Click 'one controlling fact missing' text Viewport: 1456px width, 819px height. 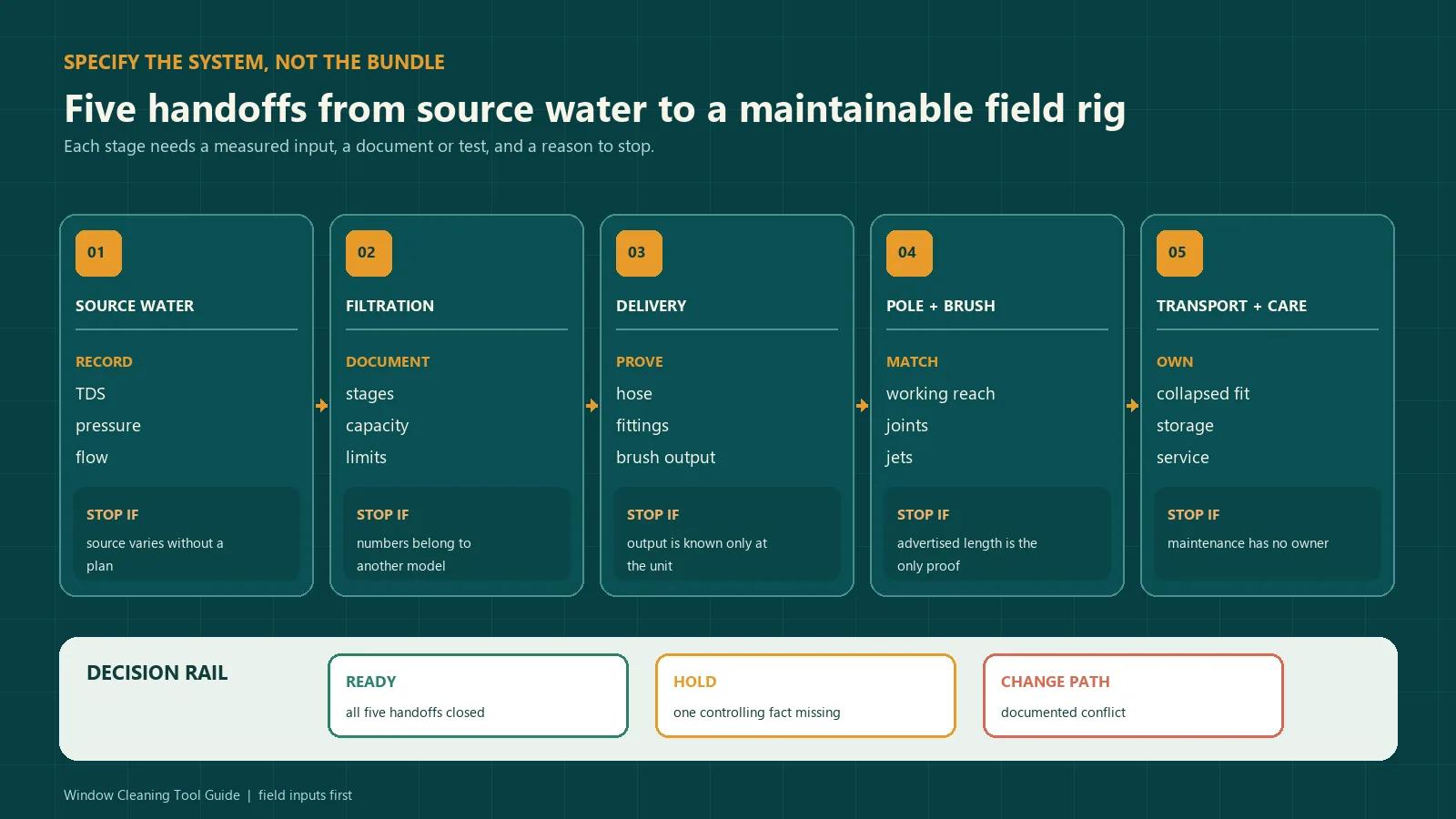tap(757, 713)
